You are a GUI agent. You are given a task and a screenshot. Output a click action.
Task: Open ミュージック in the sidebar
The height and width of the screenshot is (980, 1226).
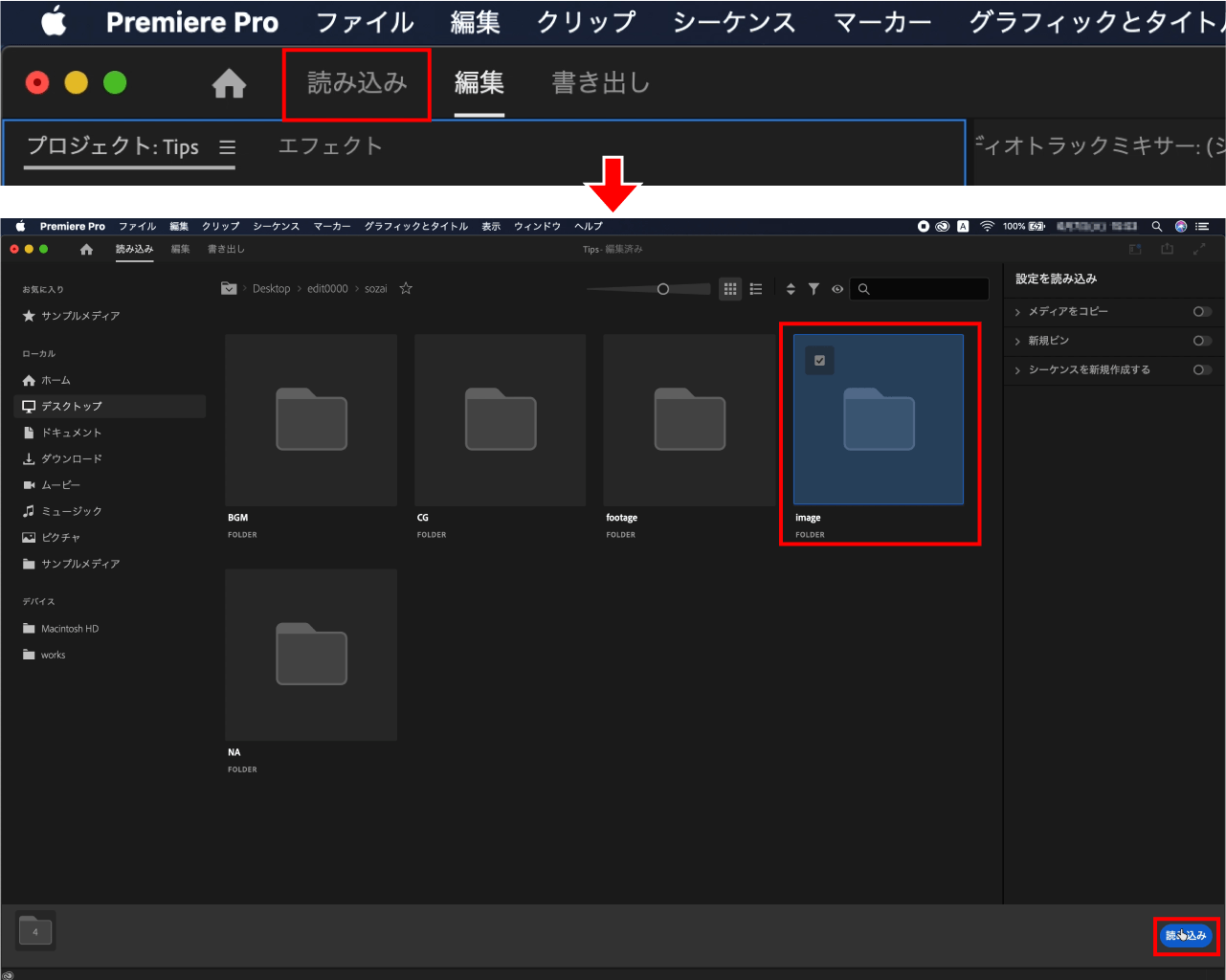(x=62, y=511)
